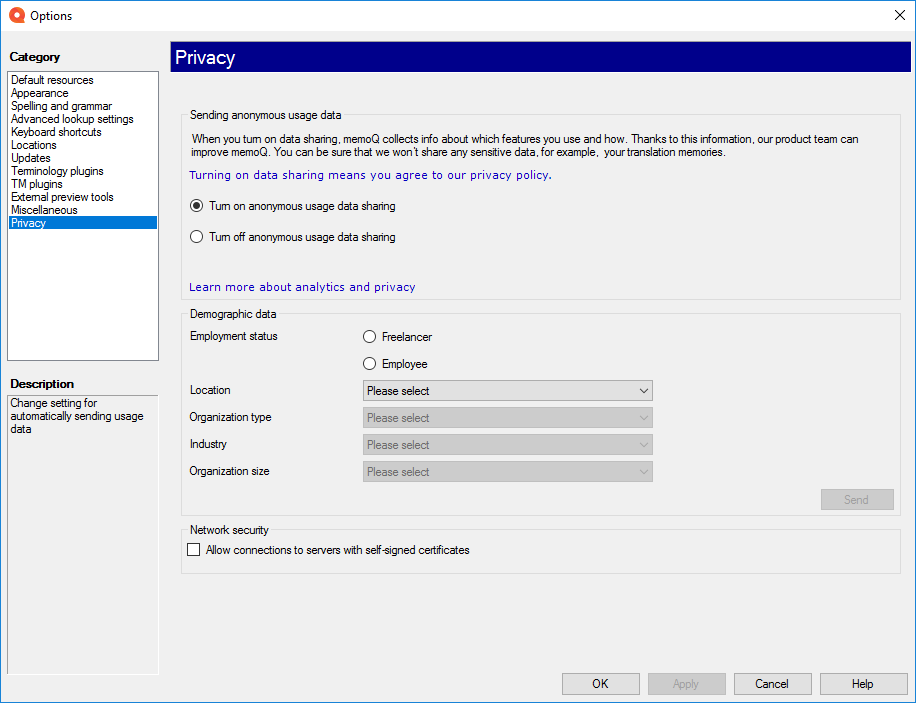Open Keyboard shortcuts category

83,132
